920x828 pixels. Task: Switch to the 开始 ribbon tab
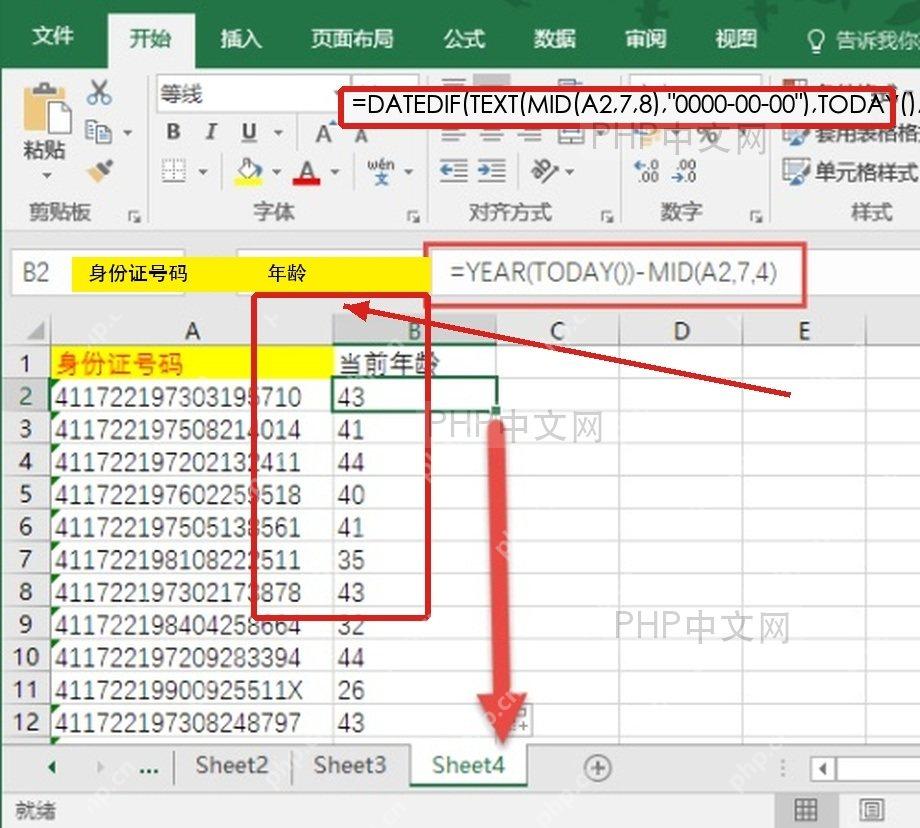coord(150,39)
